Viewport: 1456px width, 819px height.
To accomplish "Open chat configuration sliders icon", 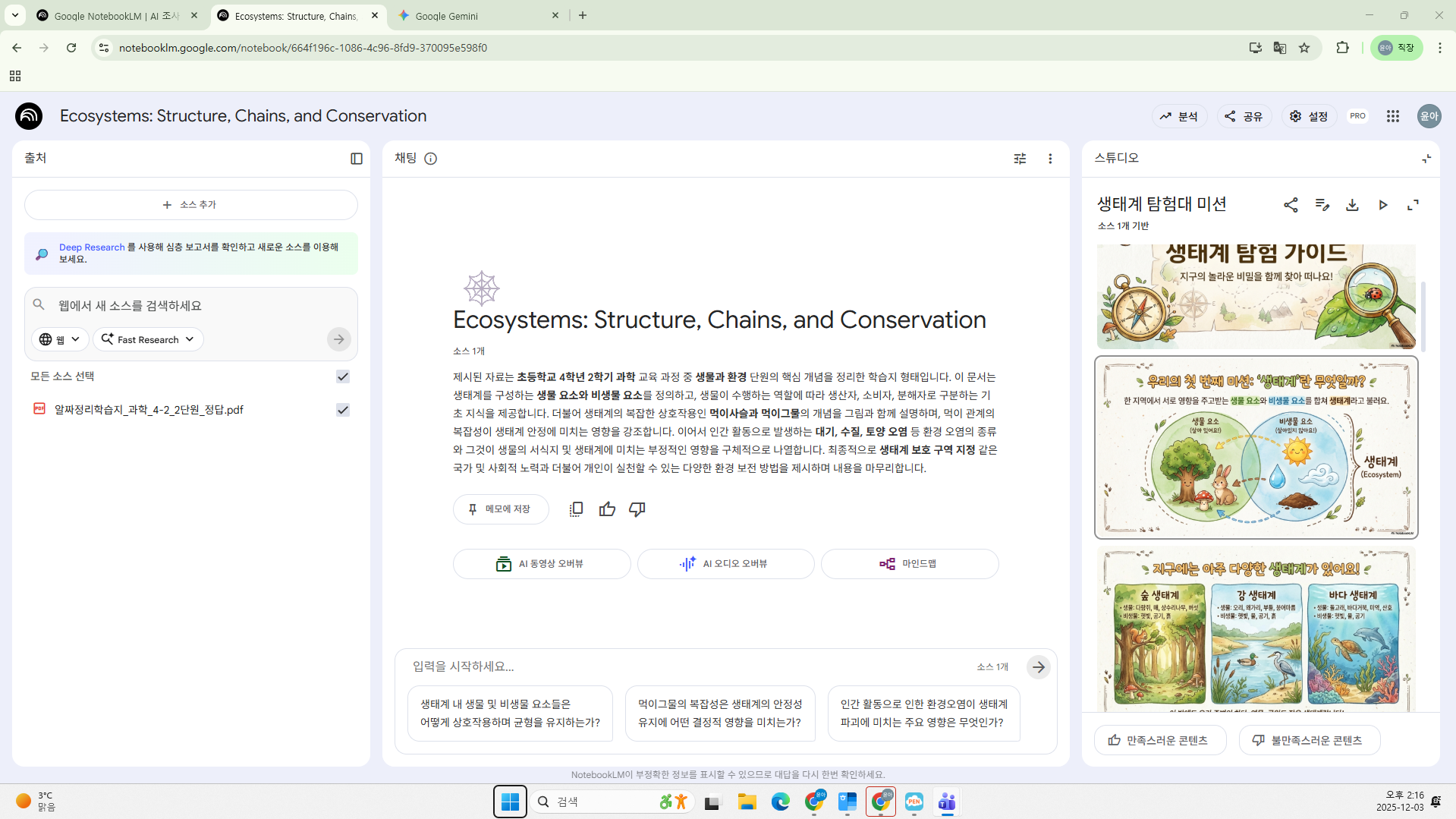I will (1020, 158).
